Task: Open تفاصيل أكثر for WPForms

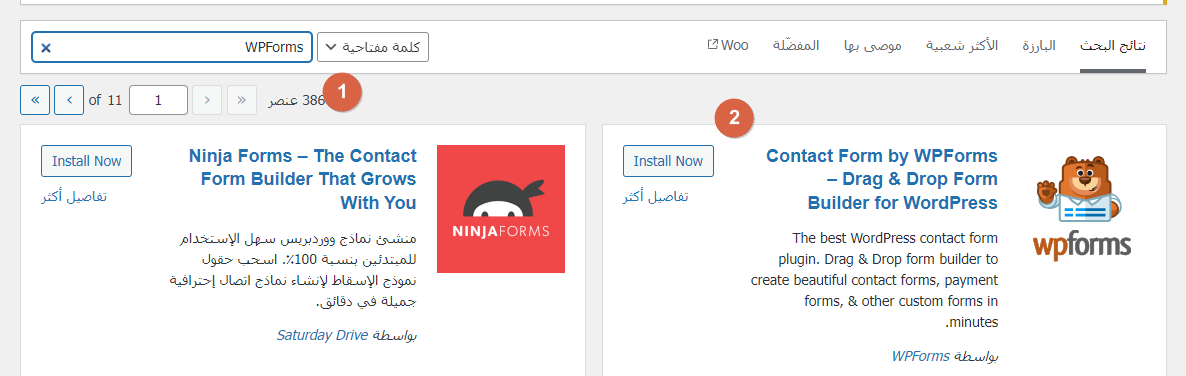Action: click(x=656, y=197)
